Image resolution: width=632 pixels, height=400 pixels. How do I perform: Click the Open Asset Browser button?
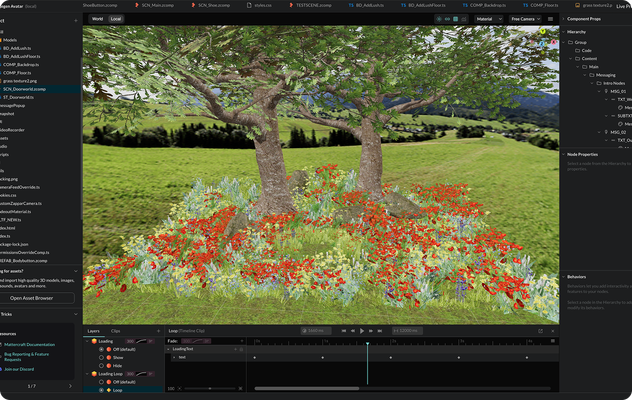click(31, 298)
